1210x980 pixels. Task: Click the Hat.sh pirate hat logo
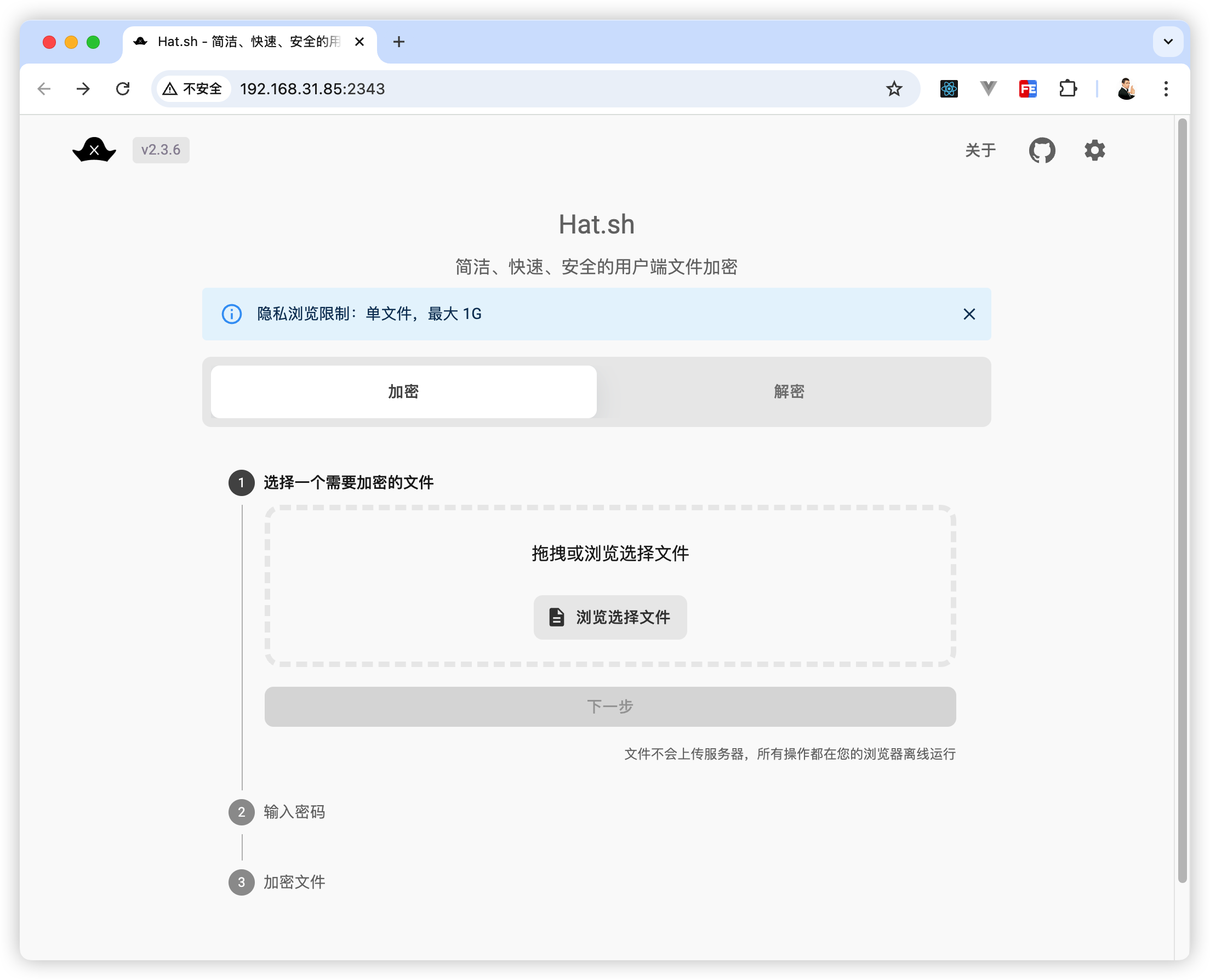coord(94,150)
